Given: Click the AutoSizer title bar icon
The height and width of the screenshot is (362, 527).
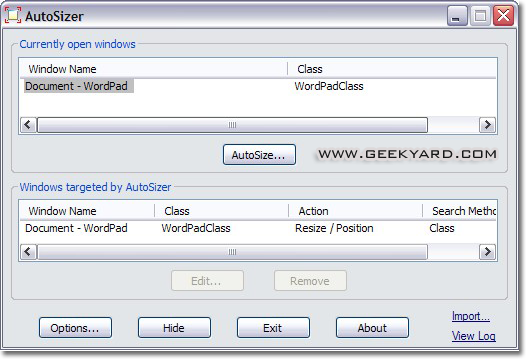Looking at the screenshot, I should pos(13,15).
